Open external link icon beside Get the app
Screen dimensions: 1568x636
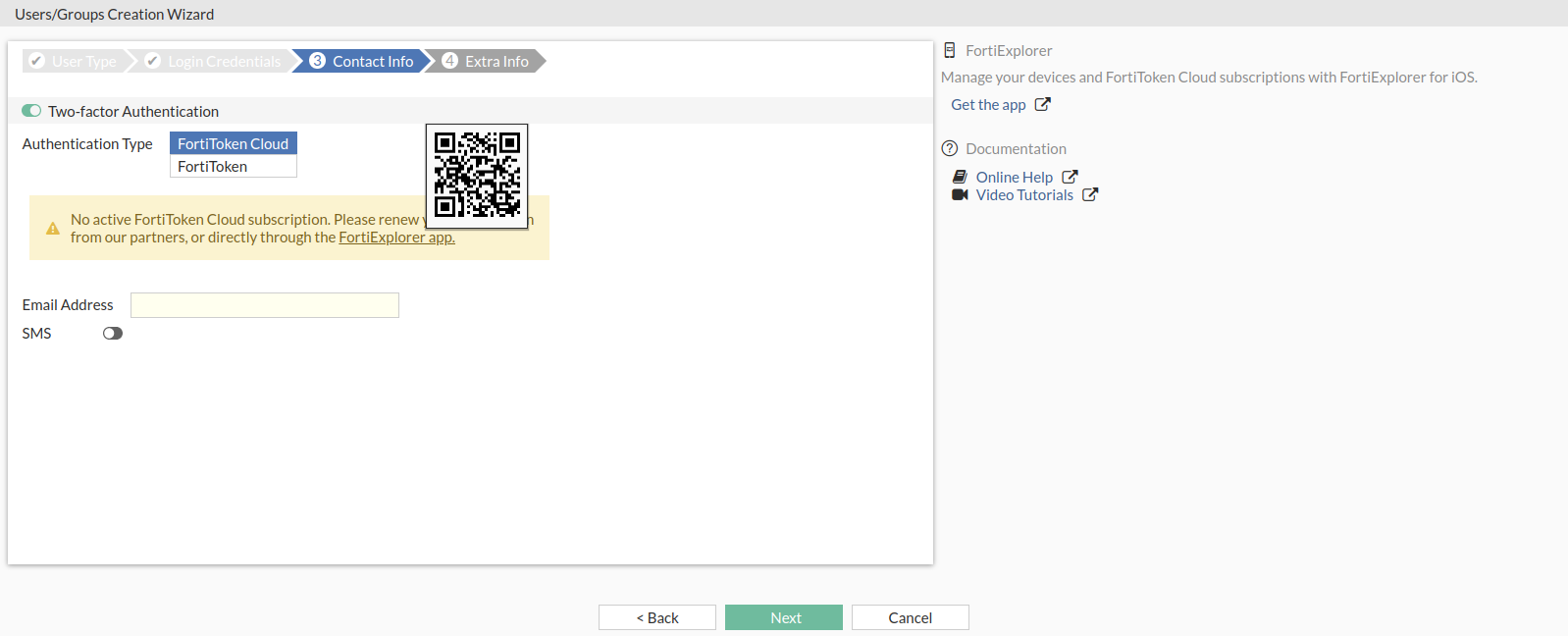[x=1043, y=104]
